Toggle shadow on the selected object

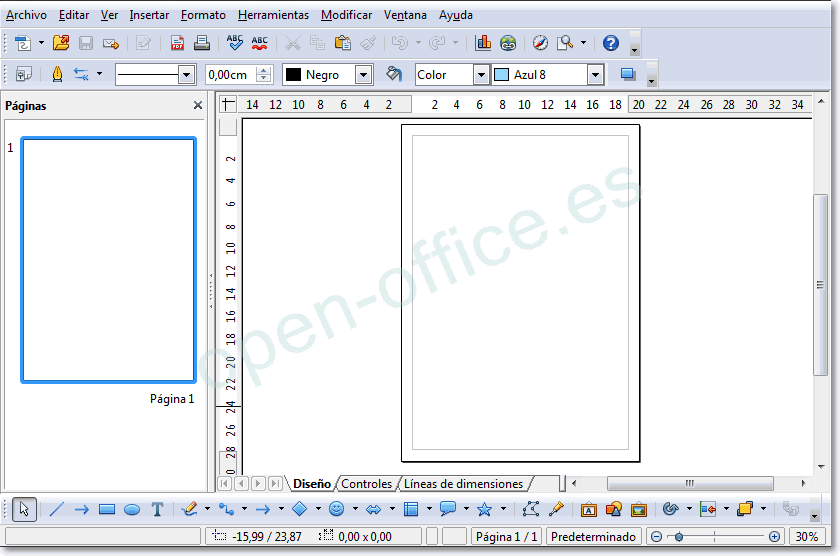click(x=628, y=74)
